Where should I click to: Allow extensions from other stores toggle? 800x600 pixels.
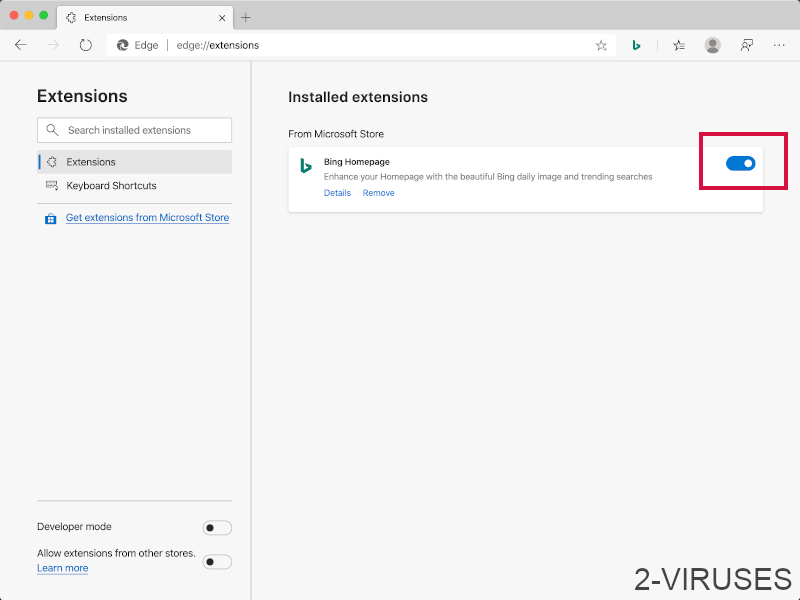pos(217,562)
